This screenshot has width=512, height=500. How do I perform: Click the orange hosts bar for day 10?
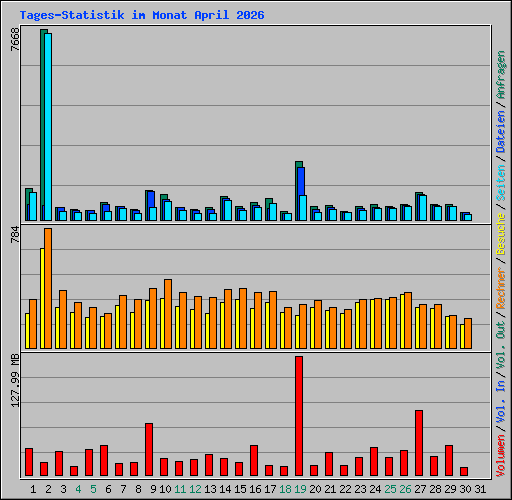(168, 314)
